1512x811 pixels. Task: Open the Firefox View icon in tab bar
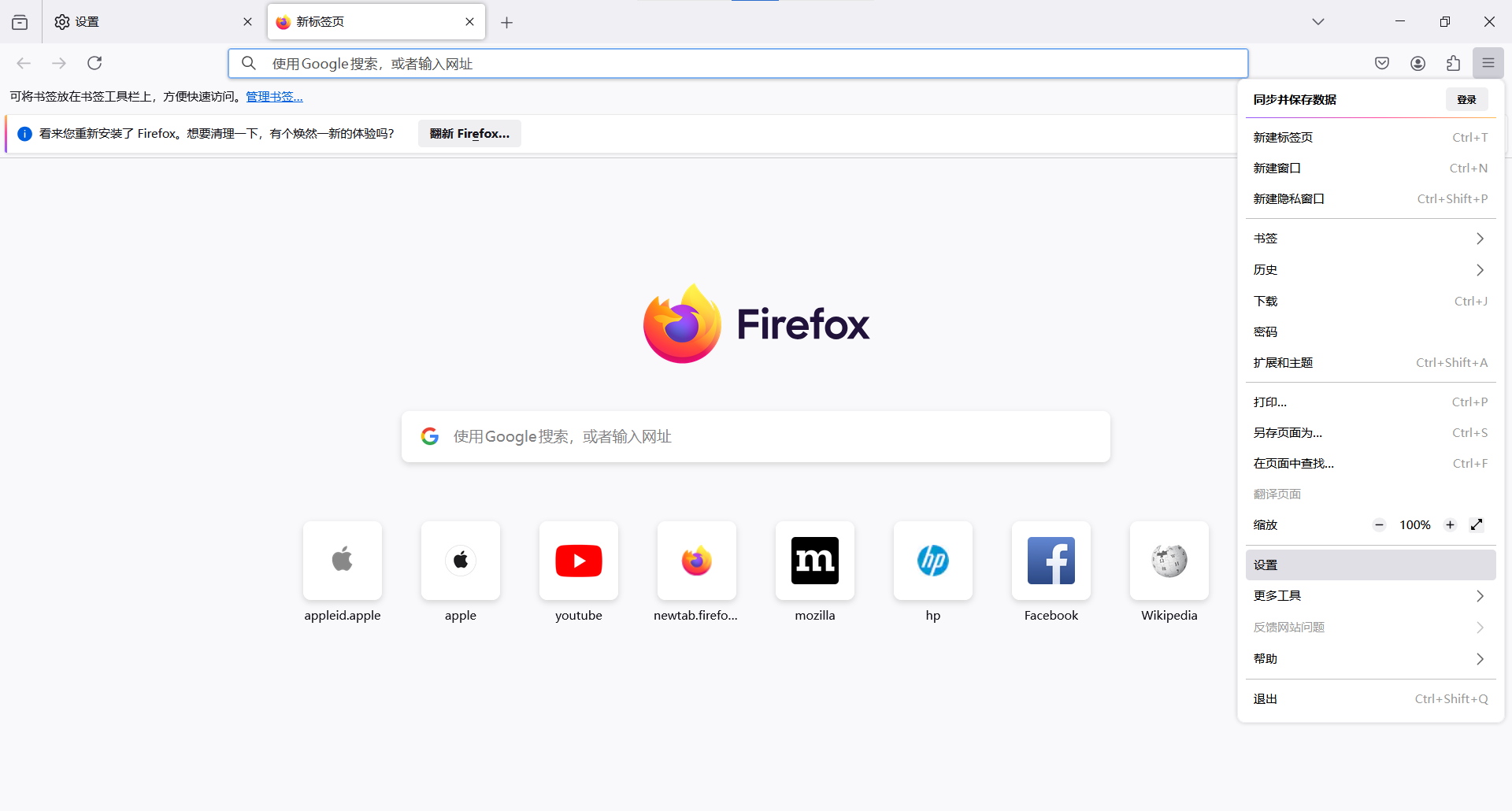click(20, 22)
